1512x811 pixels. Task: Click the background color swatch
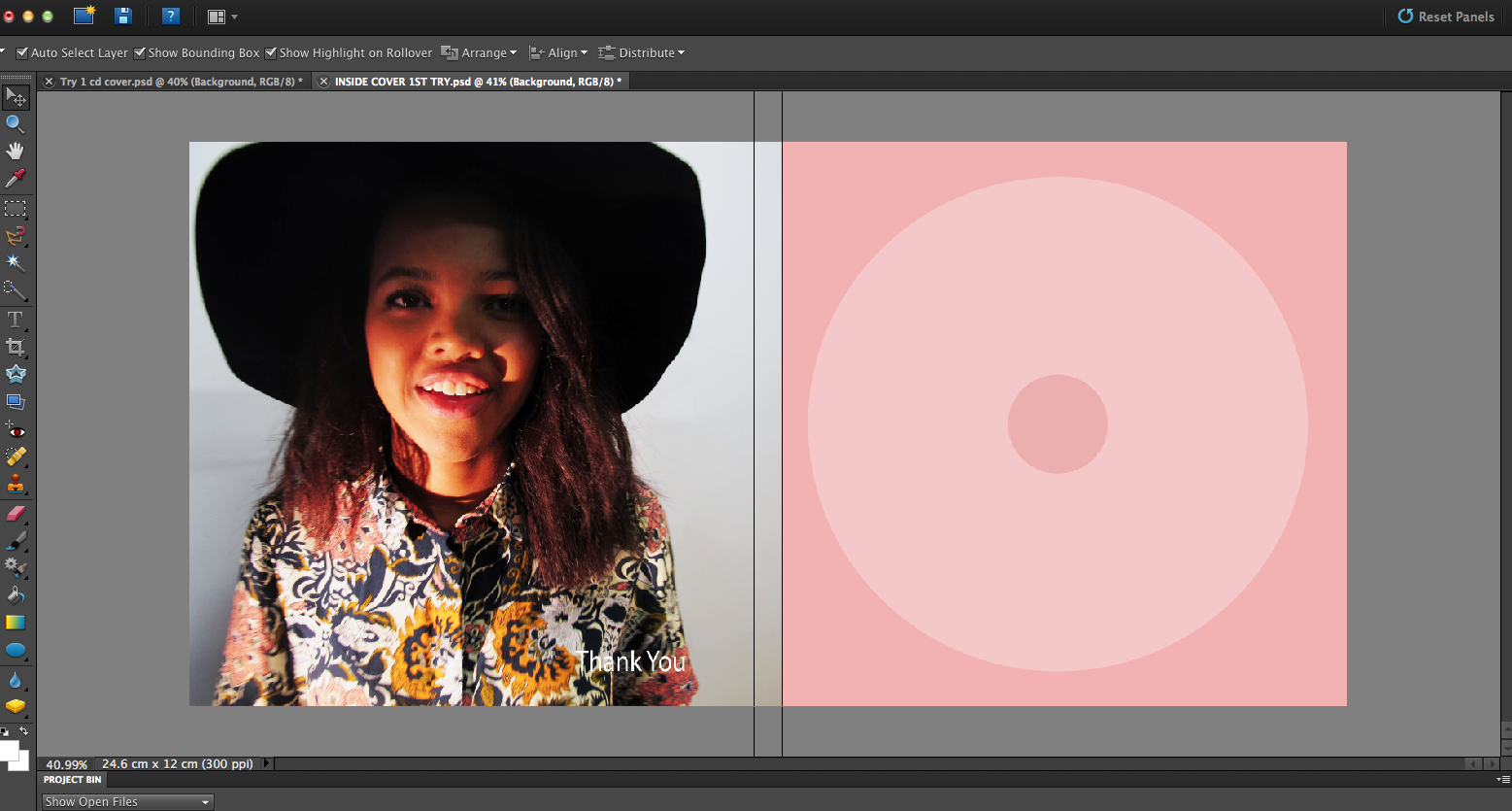point(23,763)
